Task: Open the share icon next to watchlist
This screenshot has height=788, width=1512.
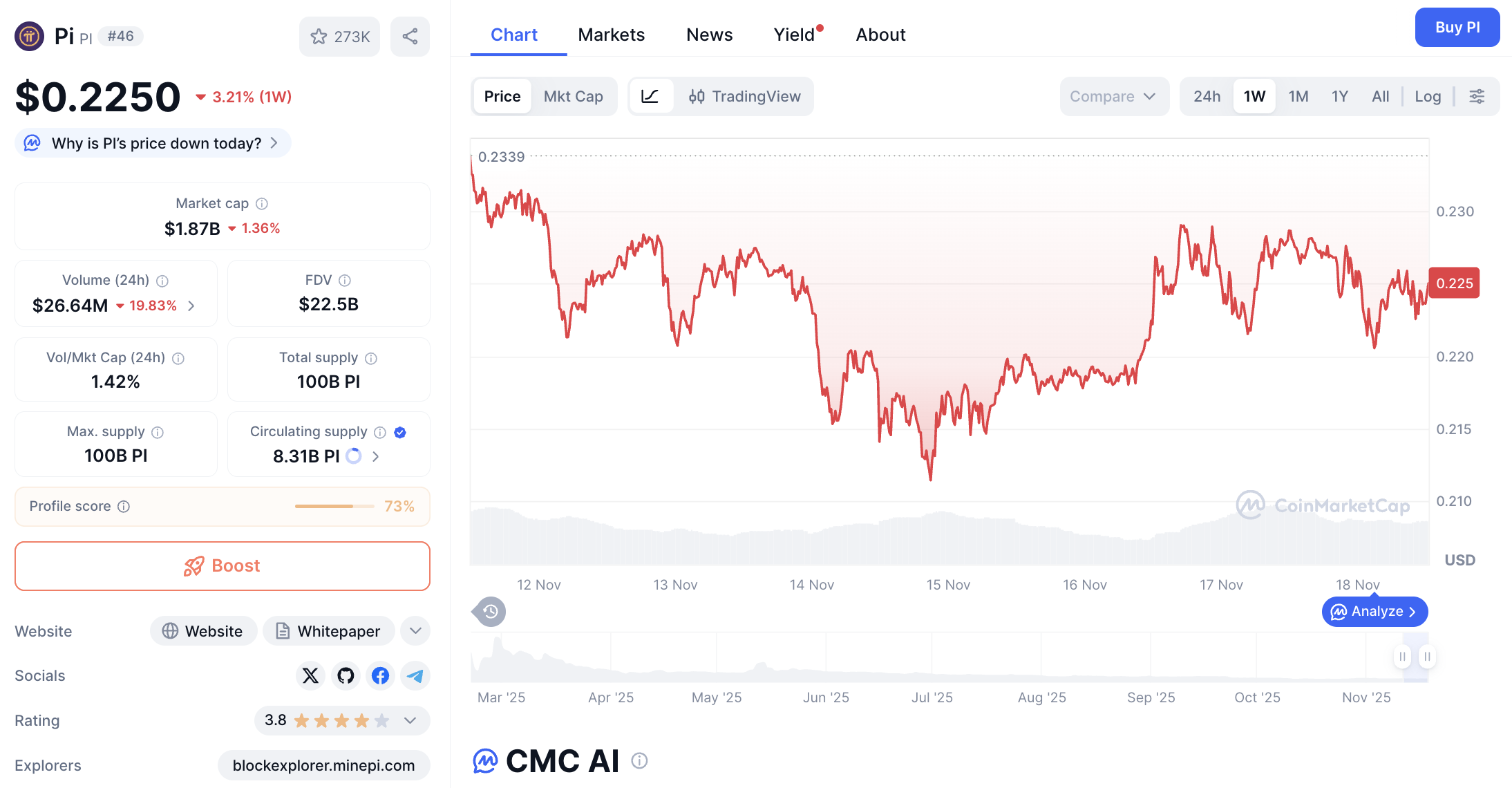Action: point(410,36)
